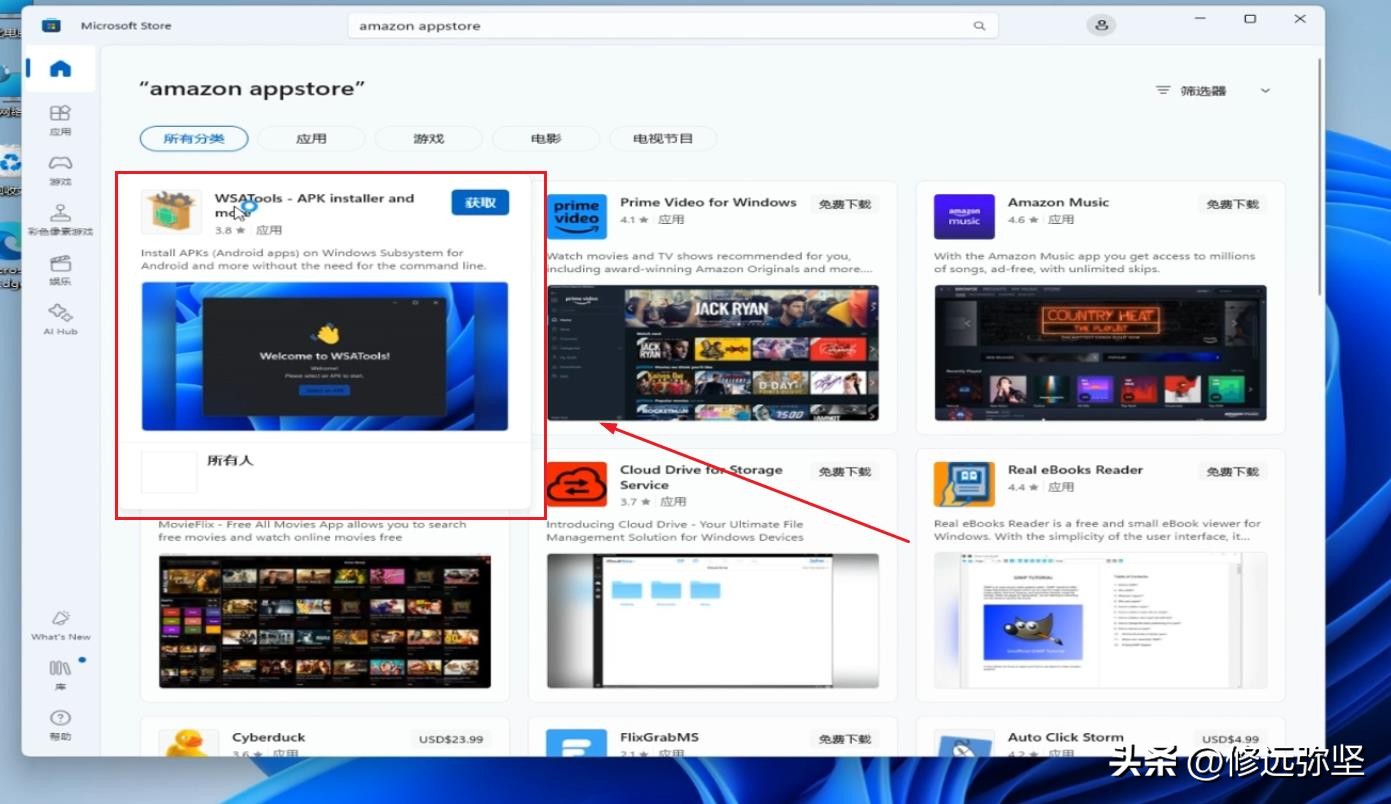Open the user account profile icon
Screen dimensions: 1391x804
[1101, 25]
